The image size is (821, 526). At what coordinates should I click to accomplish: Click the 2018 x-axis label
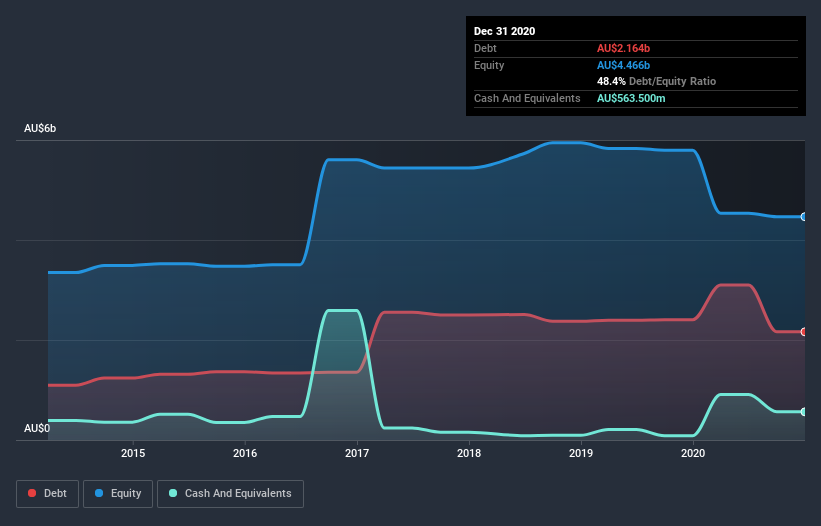tap(469, 453)
